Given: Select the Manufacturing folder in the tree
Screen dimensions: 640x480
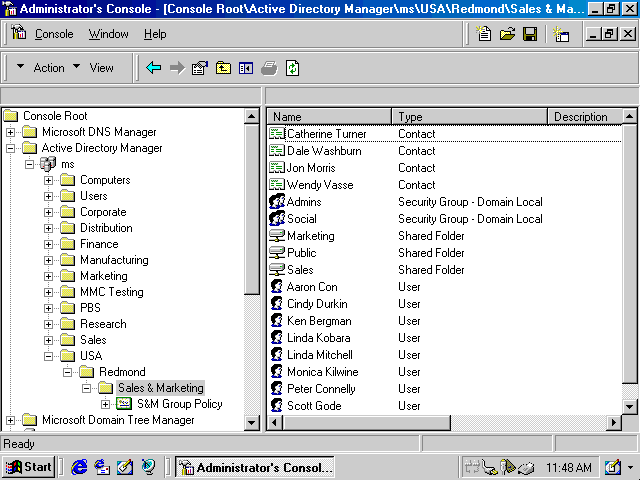Looking at the screenshot, I should coord(114,260).
